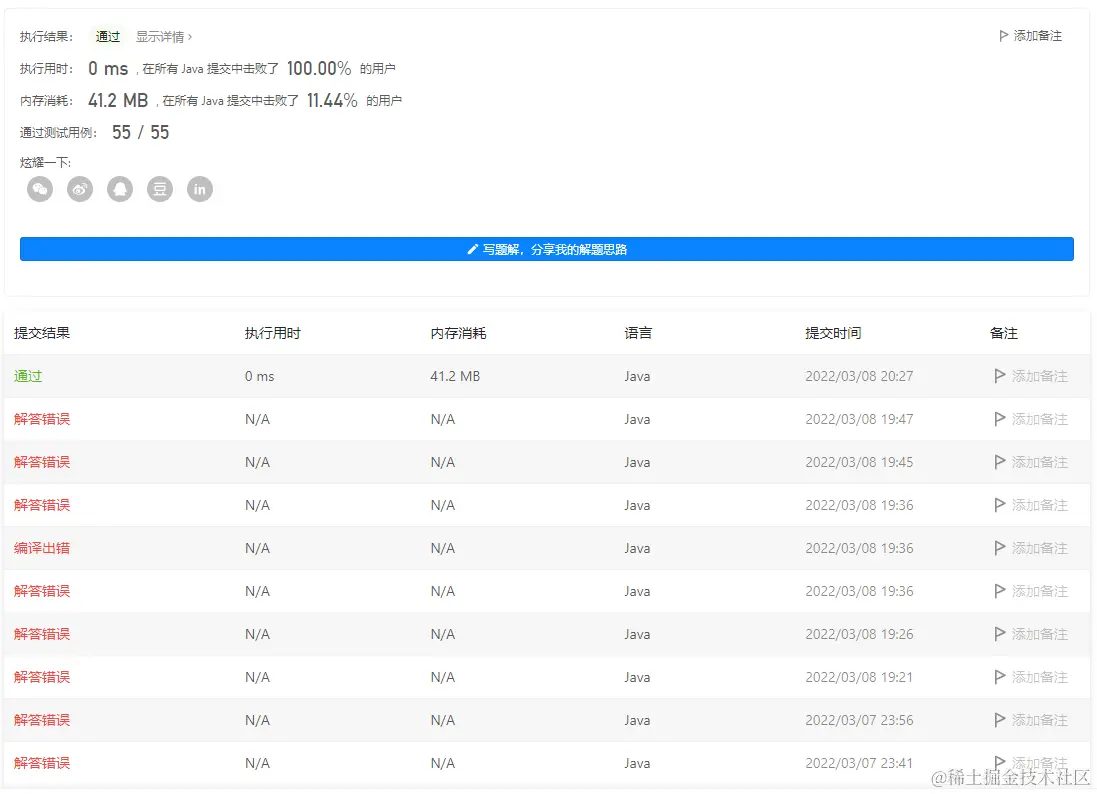The image size is (1097, 794).
Task: Click 添加备注 flag at top right
Action: (x=1030, y=36)
